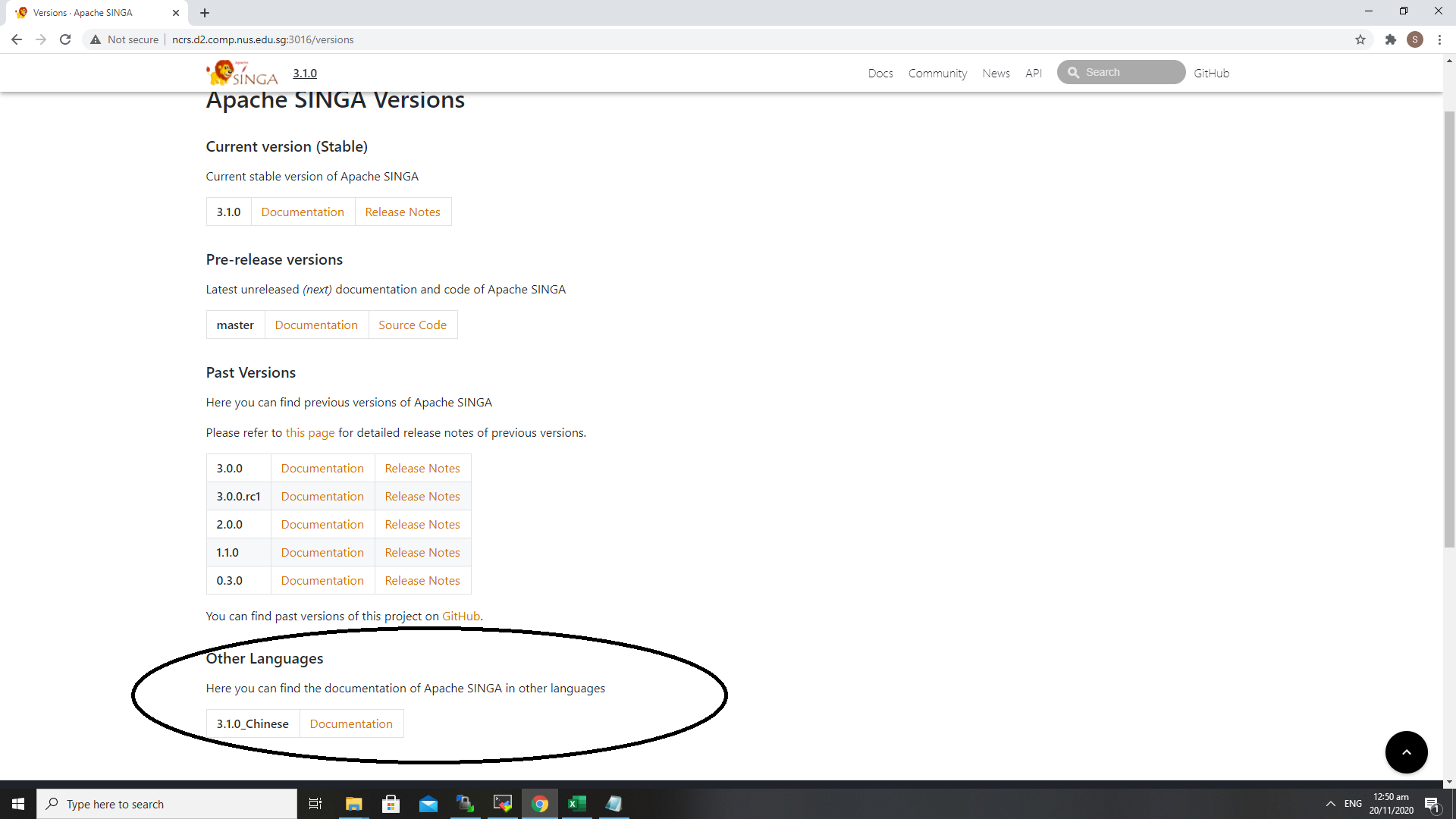1456x819 pixels.
Task: Open File Explorer from the taskbar
Action: click(x=353, y=804)
